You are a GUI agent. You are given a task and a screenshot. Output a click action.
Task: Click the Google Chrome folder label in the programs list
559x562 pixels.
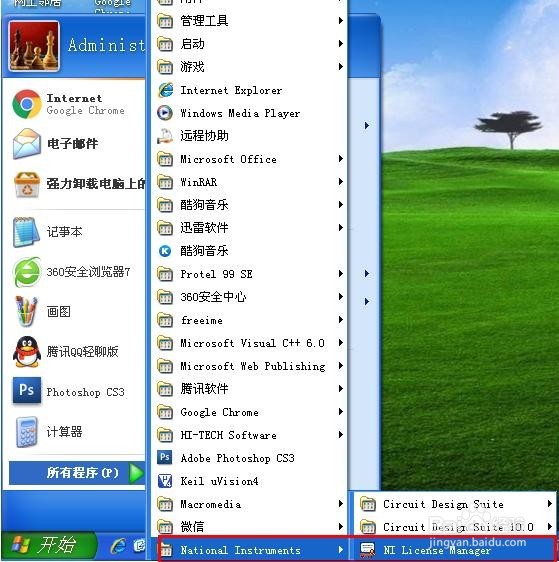[x=219, y=412]
